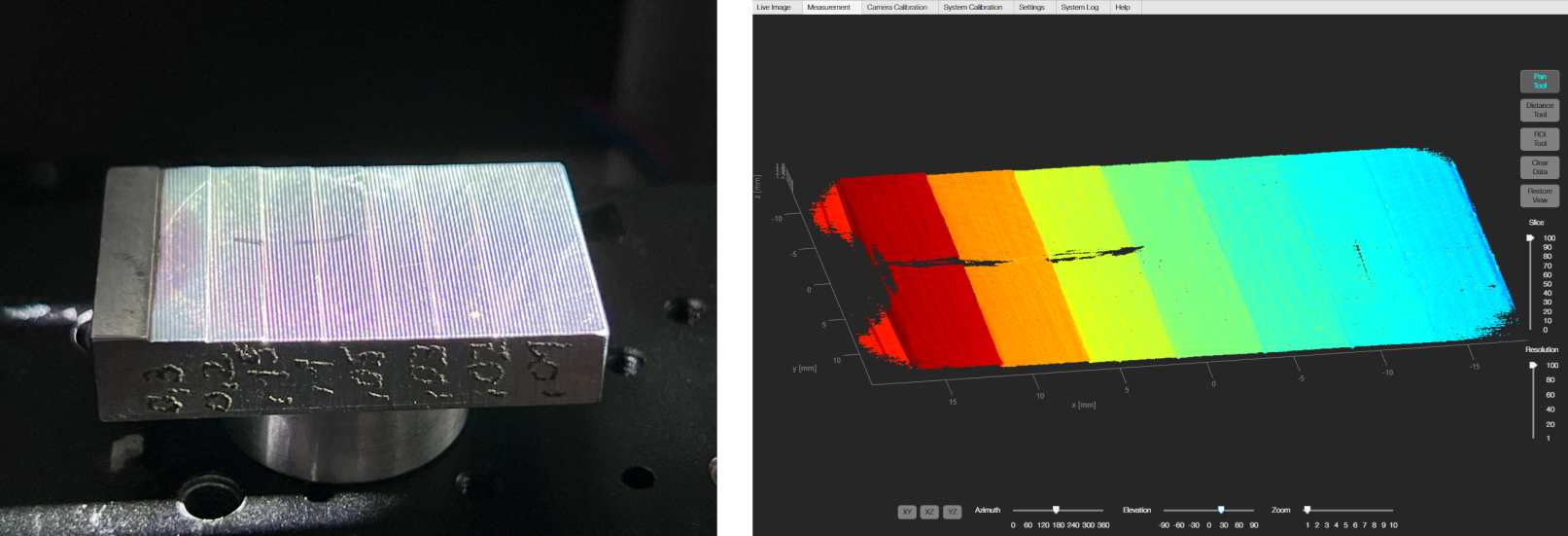Switch to YZ plane view
Viewport: 1568px width, 536px height.
(953, 512)
